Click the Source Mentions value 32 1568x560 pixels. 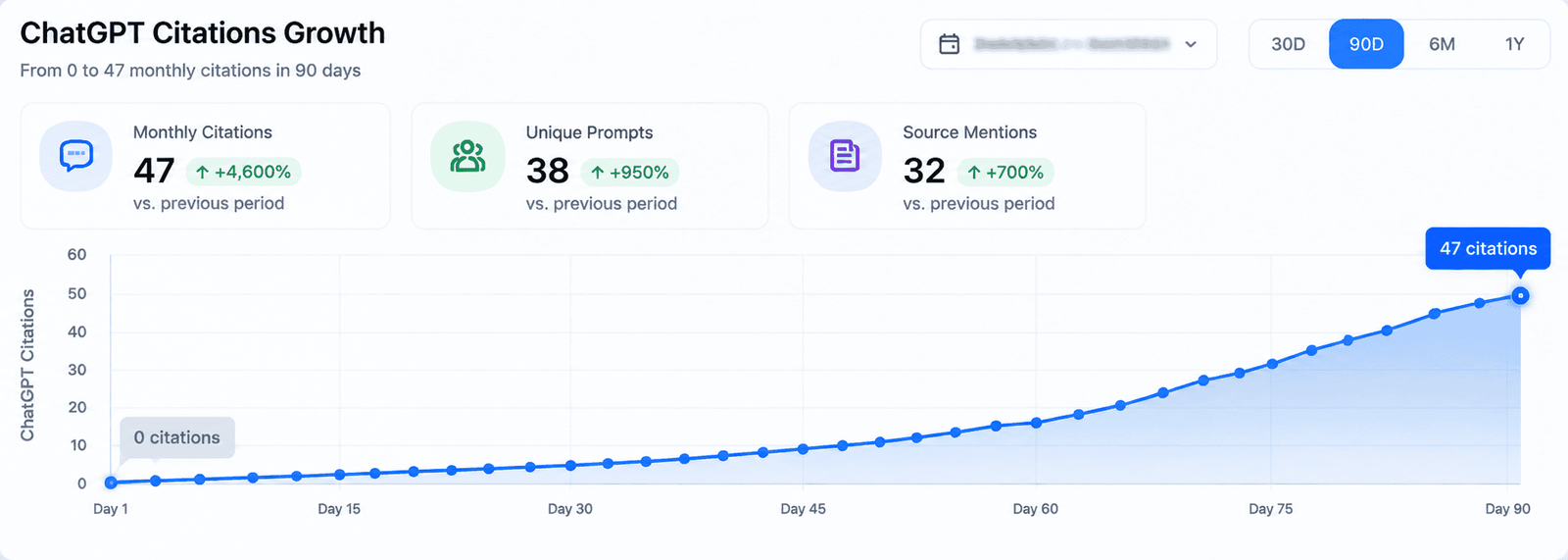(924, 171)
